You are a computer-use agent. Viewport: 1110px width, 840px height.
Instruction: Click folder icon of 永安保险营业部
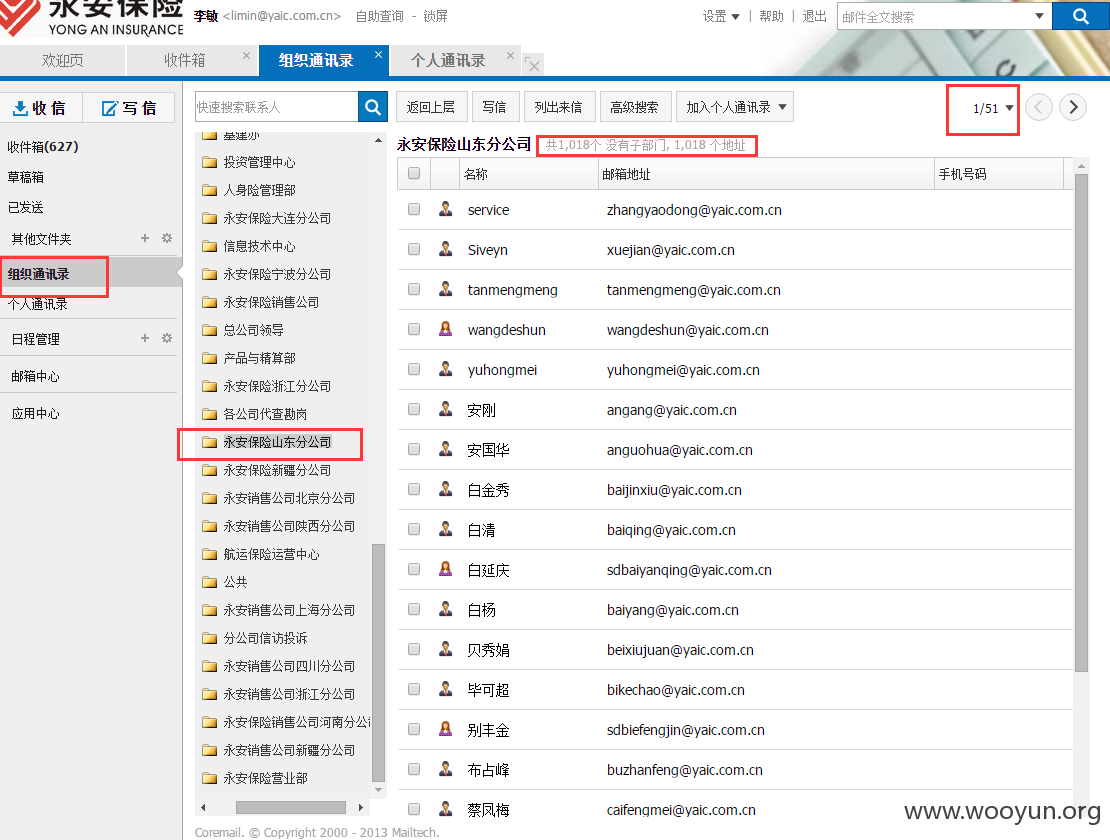209,778
